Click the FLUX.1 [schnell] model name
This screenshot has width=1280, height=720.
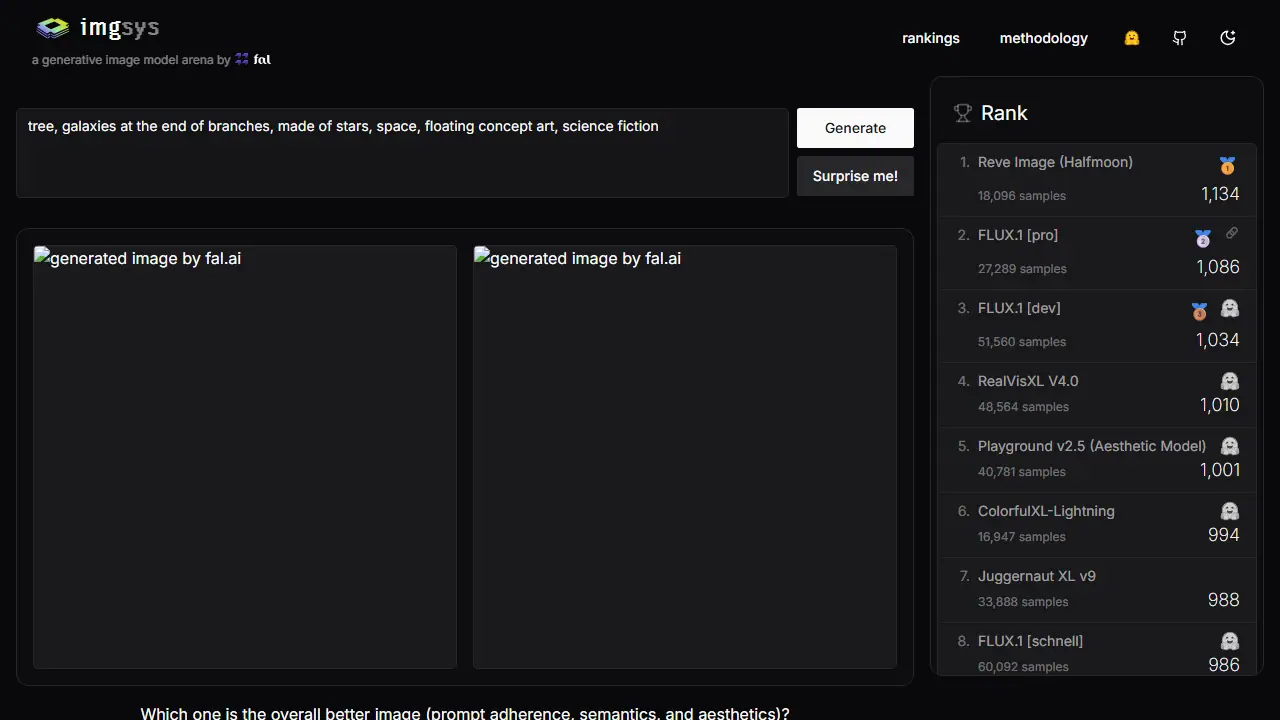1030,641
